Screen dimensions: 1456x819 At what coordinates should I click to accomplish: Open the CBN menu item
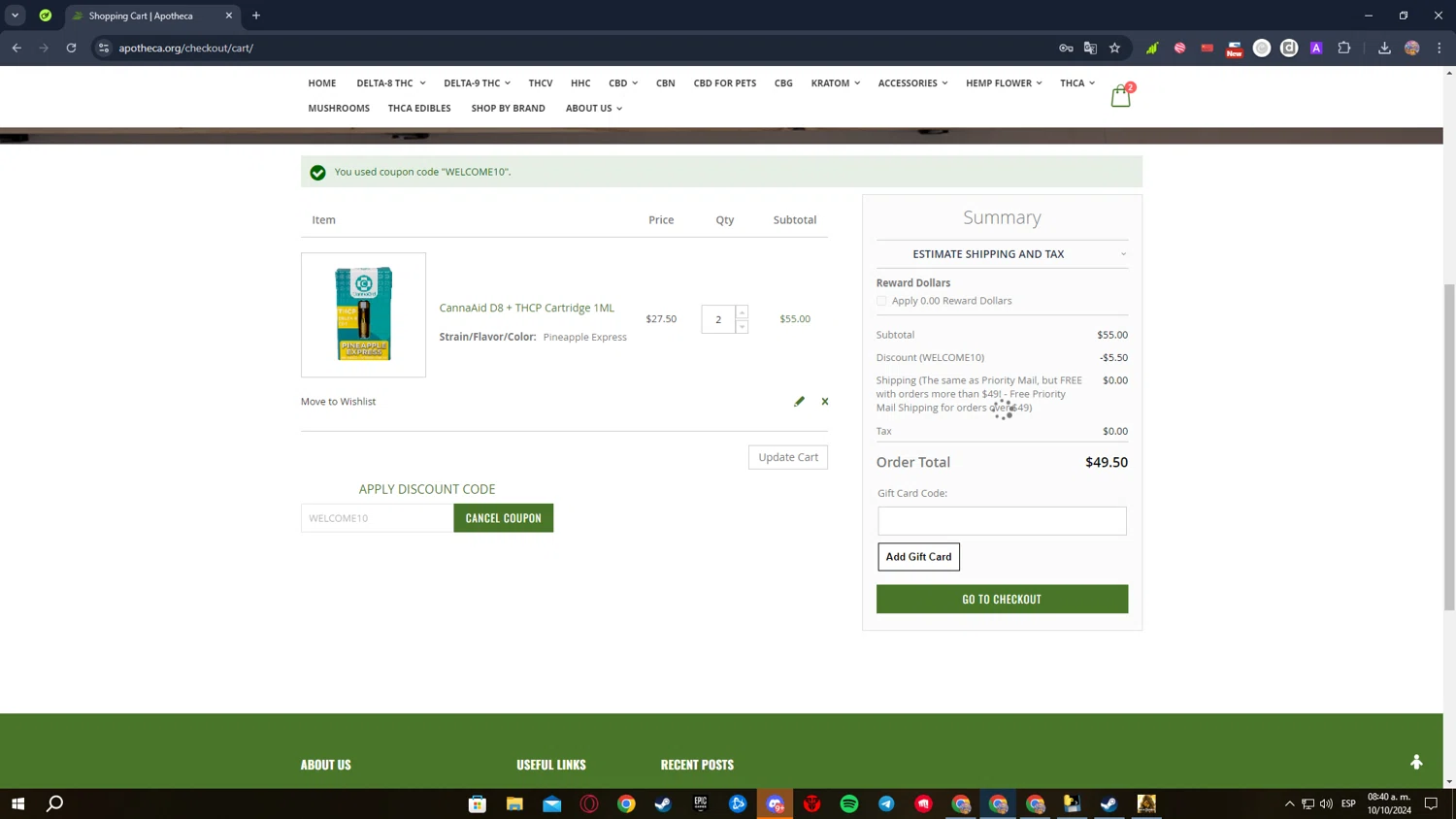coord(665,83)
